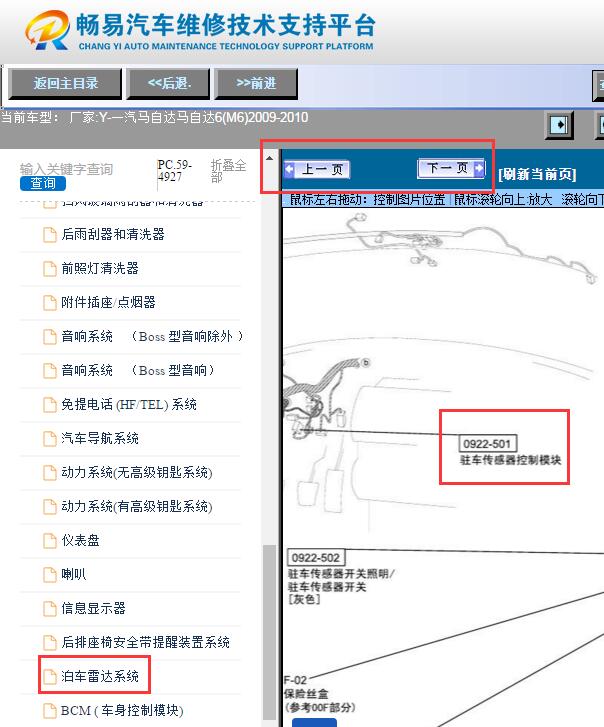
Task: Click document icon beside 音响系统 (Boss 型音响除外)
Action: click(x=50, y=337)
